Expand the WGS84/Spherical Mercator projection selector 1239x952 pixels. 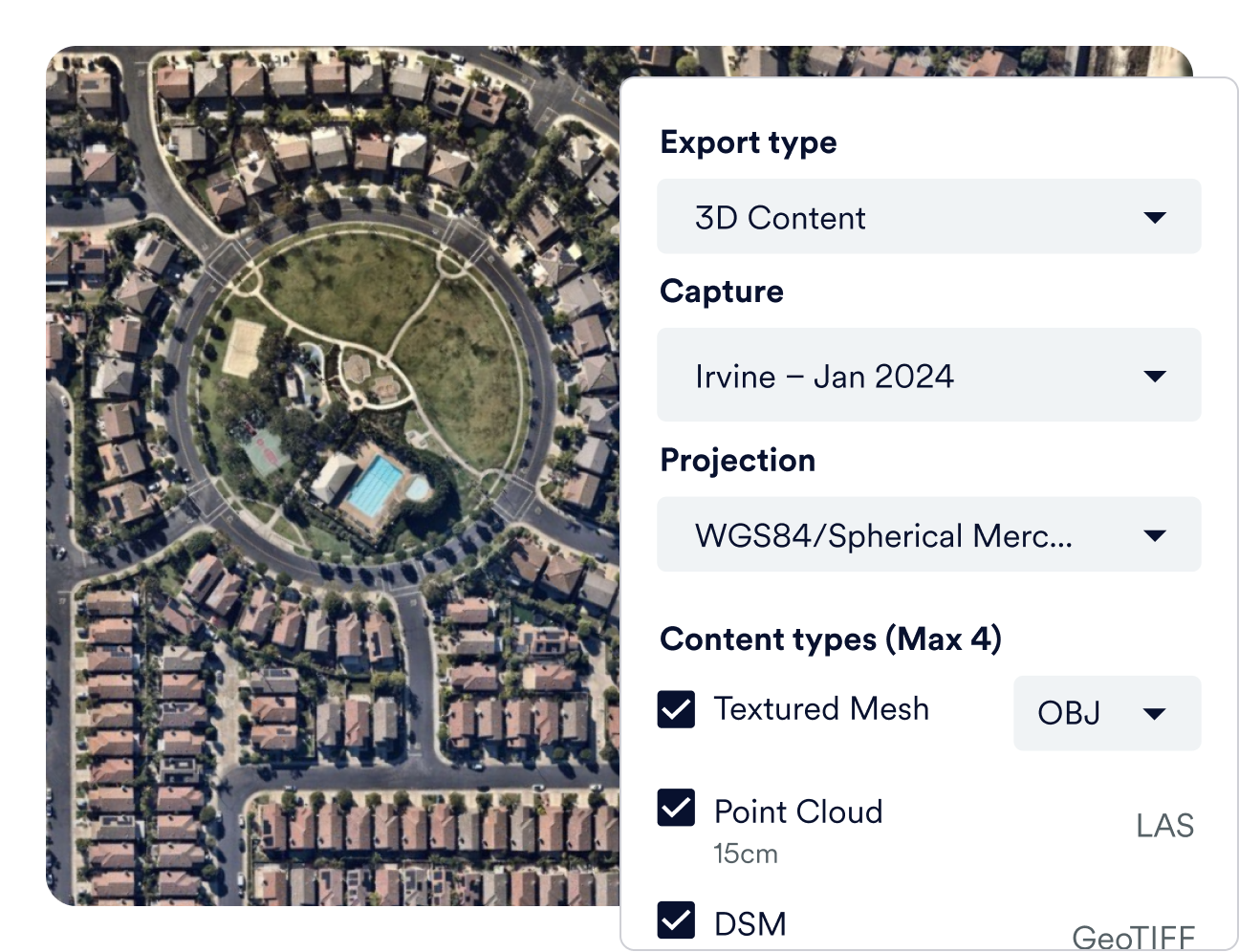[x=928, y=534]
